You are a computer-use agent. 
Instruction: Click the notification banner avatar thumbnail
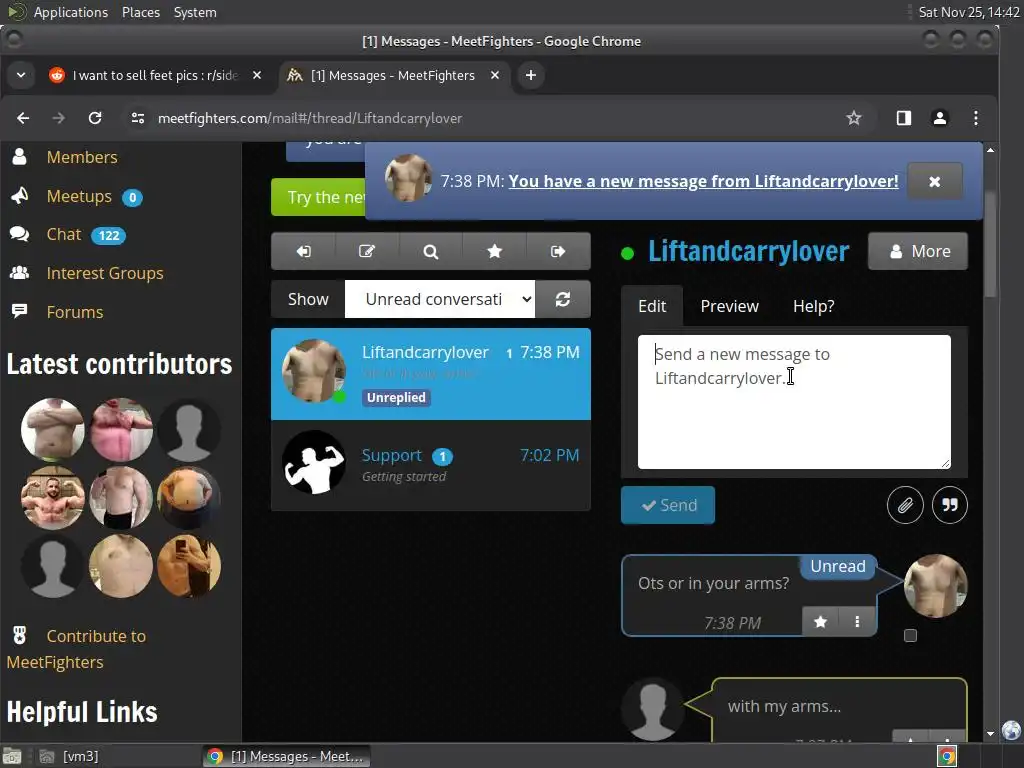click(x=408, y=178)
